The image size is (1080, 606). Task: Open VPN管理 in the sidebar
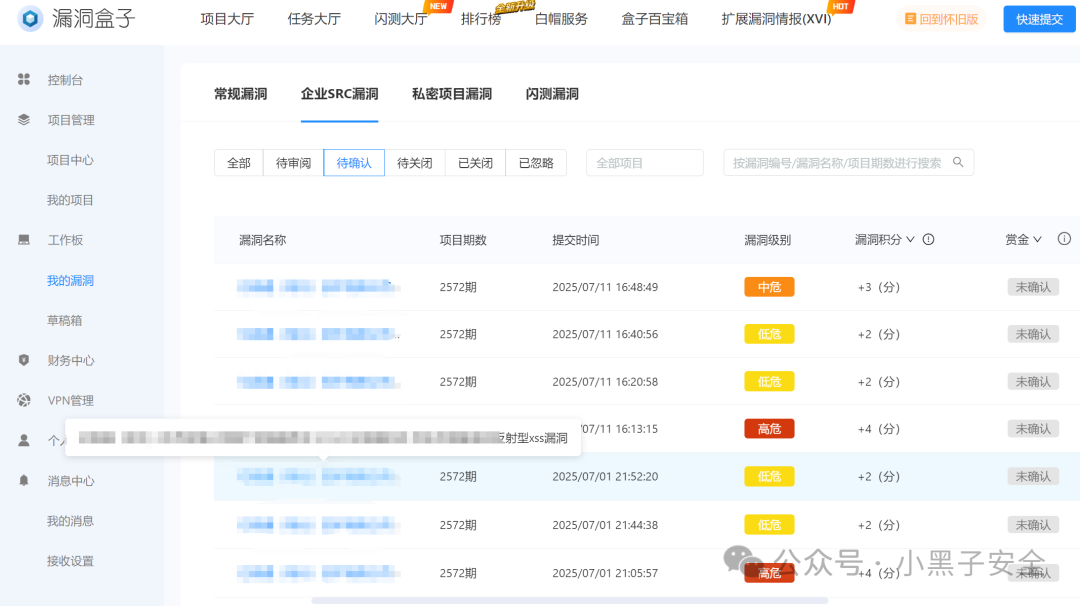tap(71, 400)
